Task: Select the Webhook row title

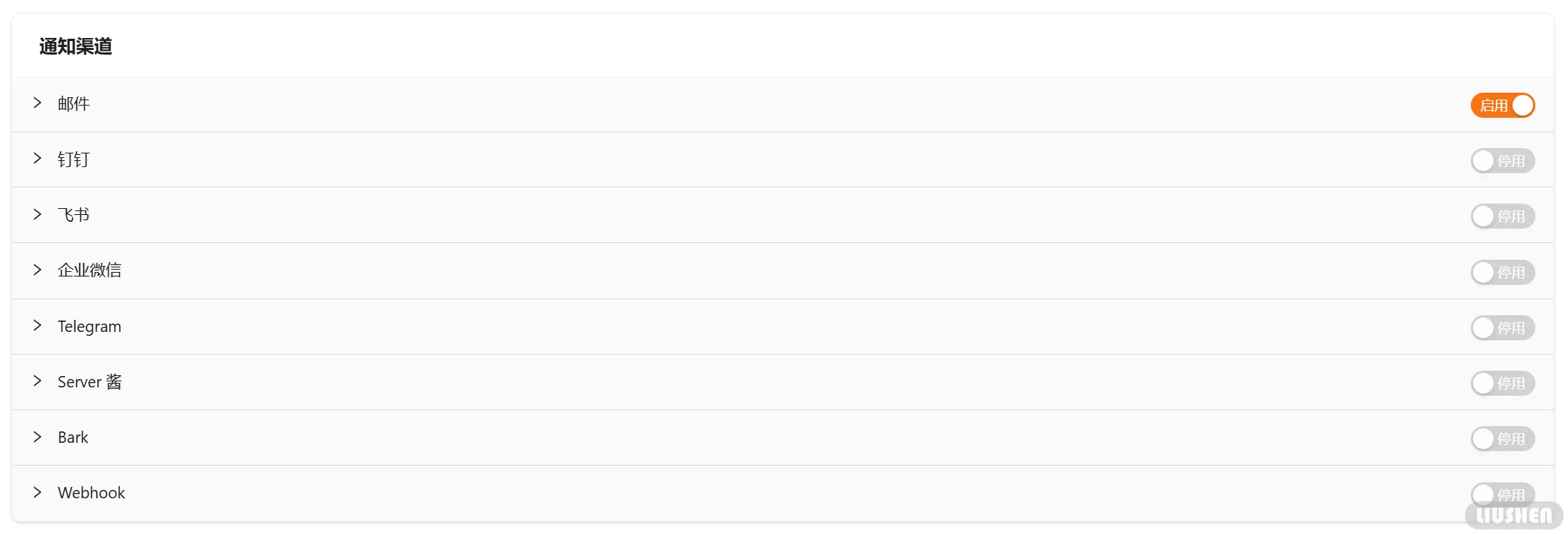Action: 91,493
